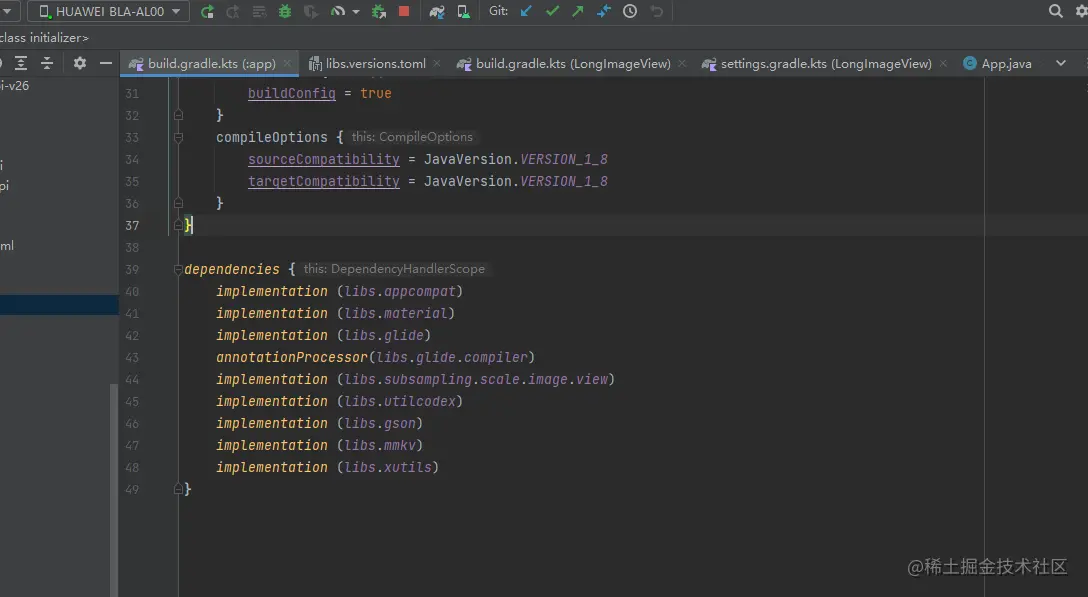Image resolution: width=1088 pixels, height=597 pixels.
Task: Click Git Update Project blue arrow
Action: (x=526, y=11)
